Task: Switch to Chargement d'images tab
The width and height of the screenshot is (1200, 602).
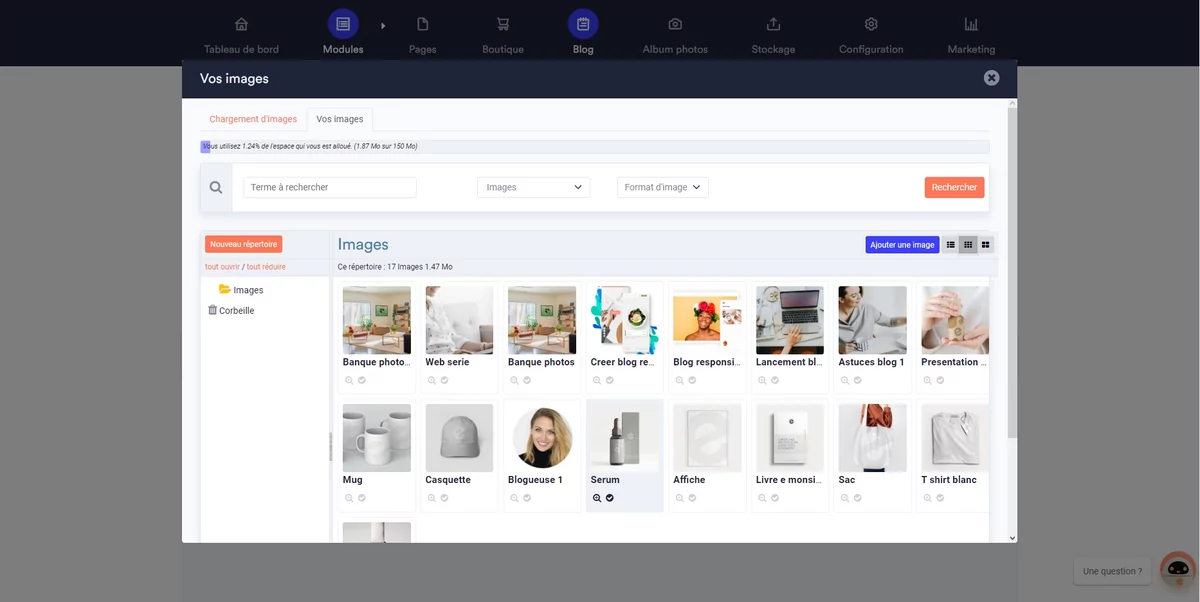Action: click(x=253, y=119)
